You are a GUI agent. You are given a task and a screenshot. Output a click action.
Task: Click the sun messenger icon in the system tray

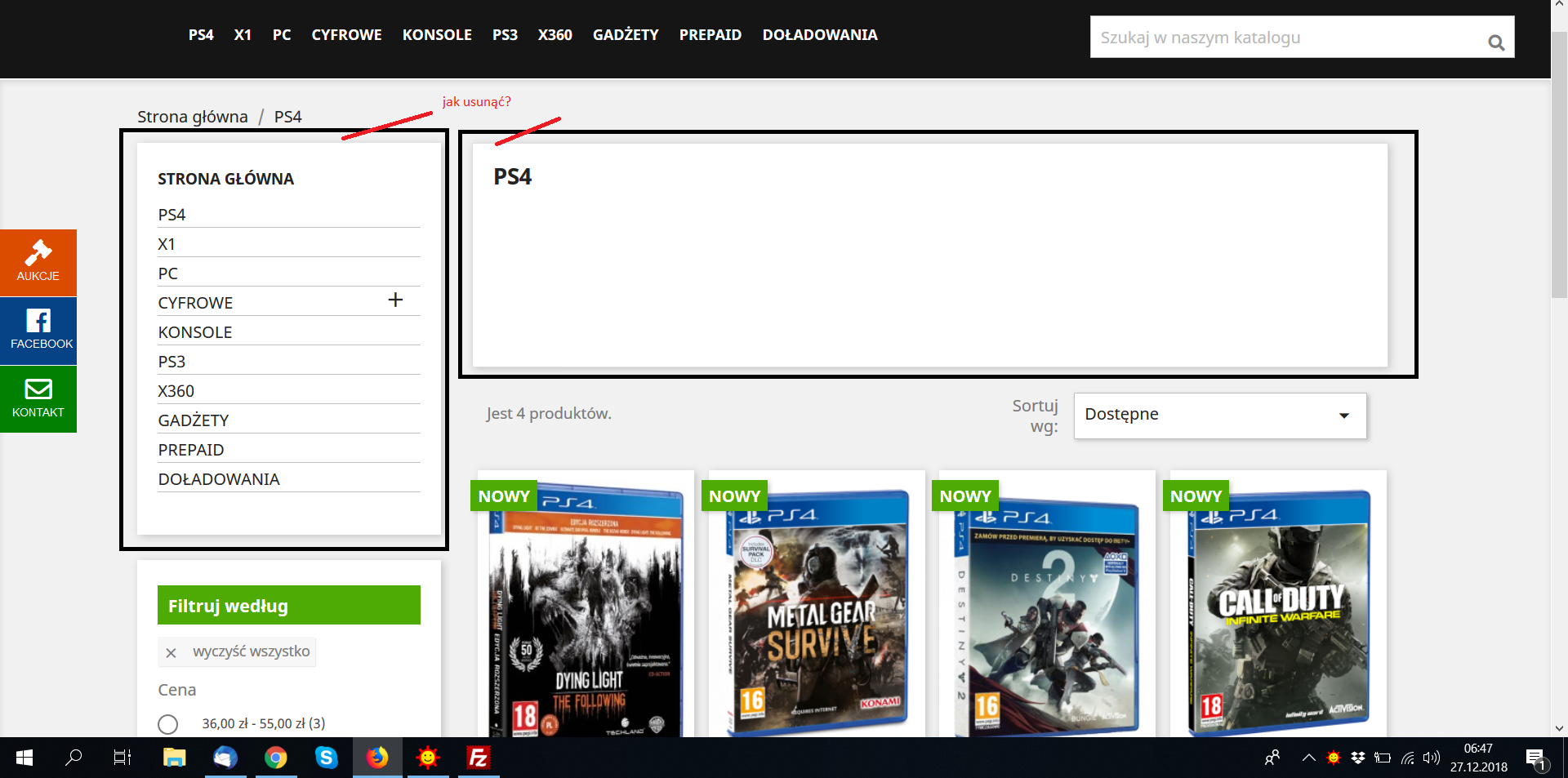coord(1334,758)
